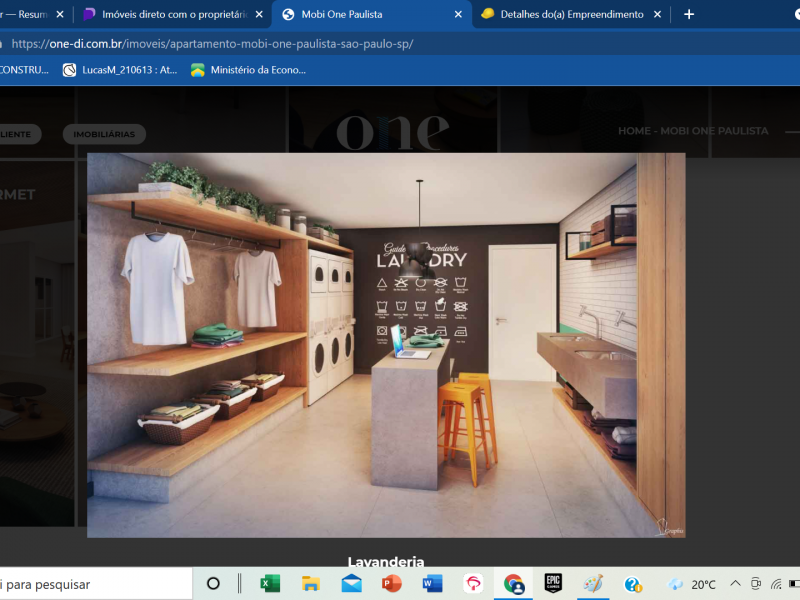Open the Get Help icon in taskbar
800x600 pixels.
pos(633,584)
